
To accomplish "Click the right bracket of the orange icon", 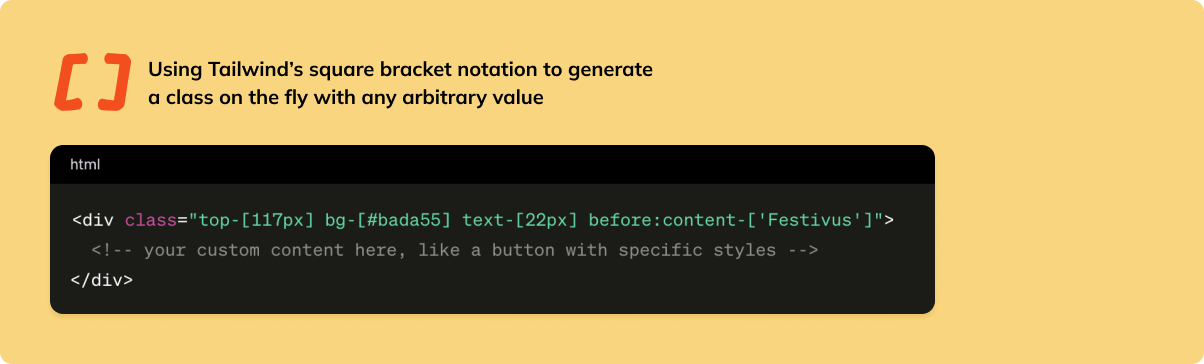I will click(x=115, y=82).
